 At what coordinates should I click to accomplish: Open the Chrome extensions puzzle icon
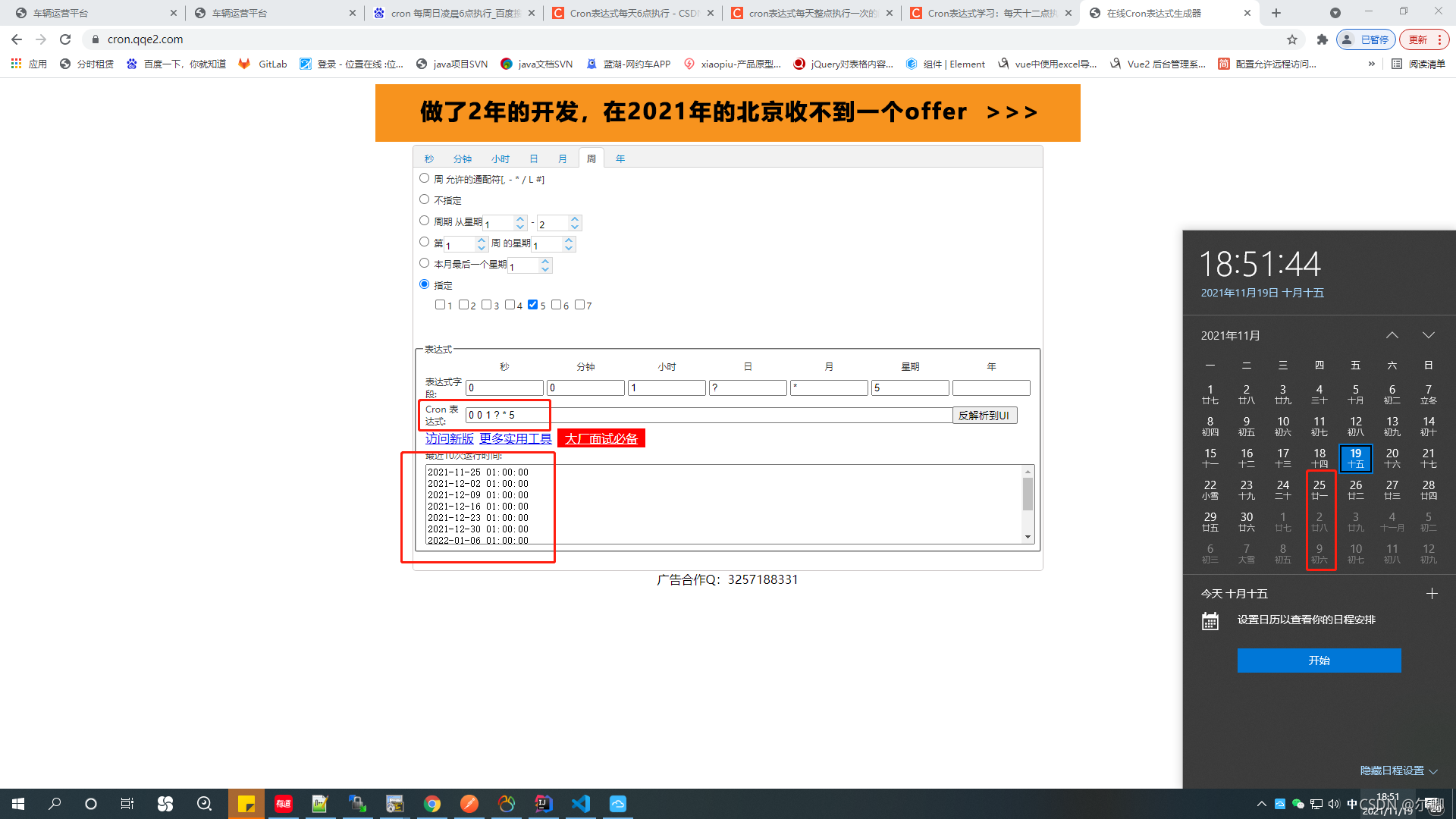pos(1322,39)
